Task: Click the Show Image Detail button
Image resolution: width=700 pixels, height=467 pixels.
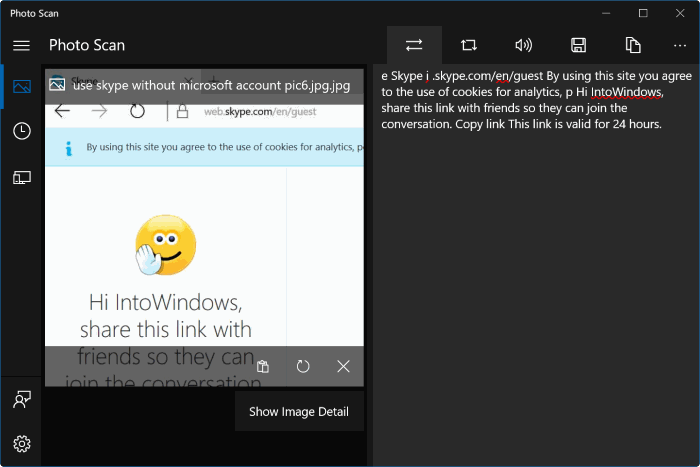Action: coord(299,412)
